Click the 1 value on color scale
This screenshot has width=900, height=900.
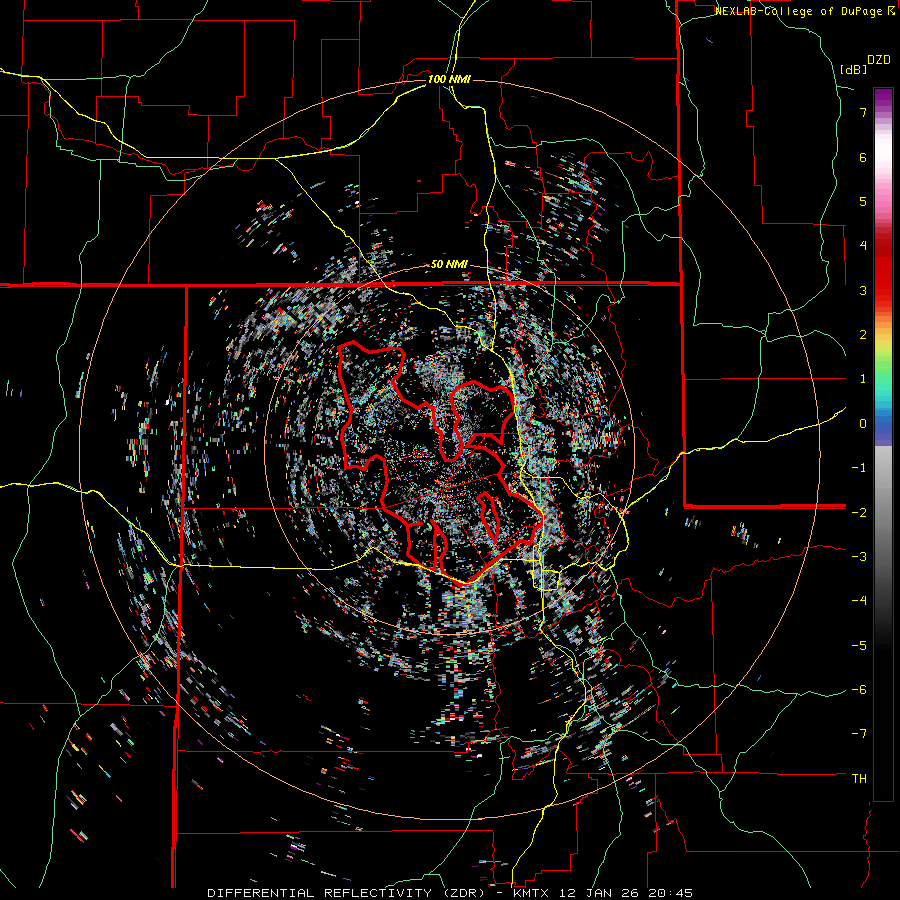tap(863, 379)
